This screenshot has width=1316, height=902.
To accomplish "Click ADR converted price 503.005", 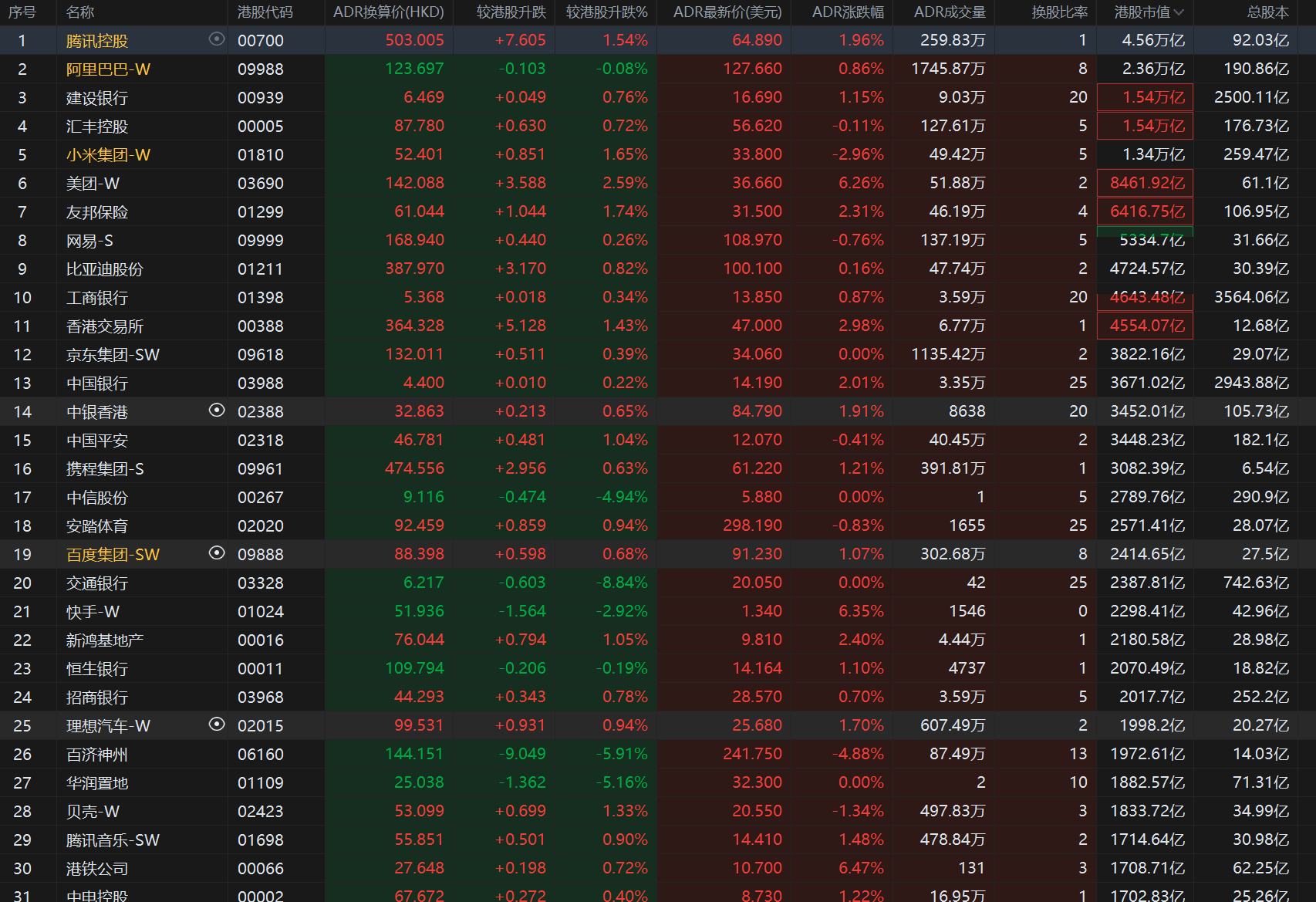I will coord(414,40).
